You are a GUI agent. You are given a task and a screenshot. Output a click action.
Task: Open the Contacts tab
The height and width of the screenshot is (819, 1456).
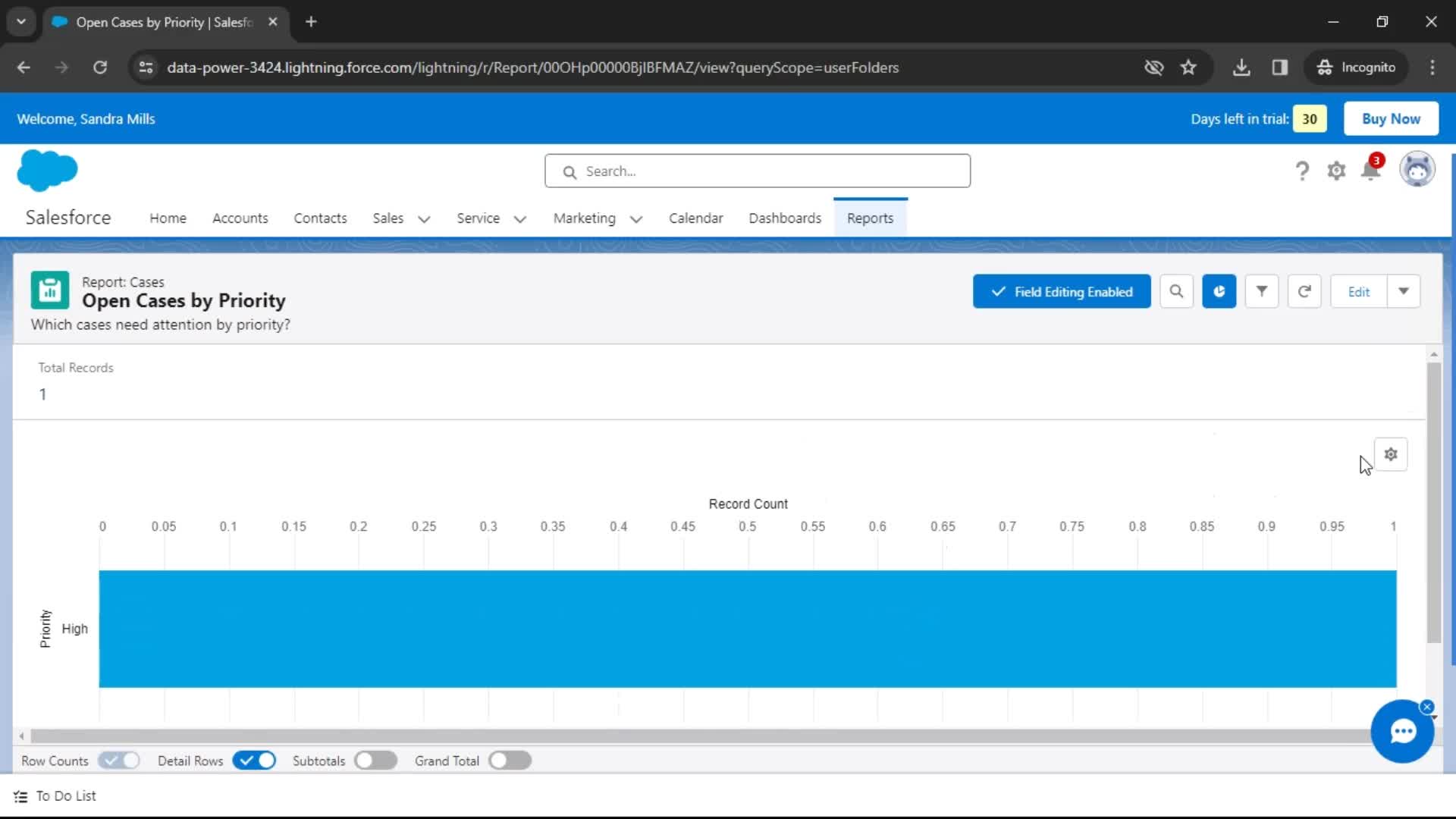(x=320, y=218)
